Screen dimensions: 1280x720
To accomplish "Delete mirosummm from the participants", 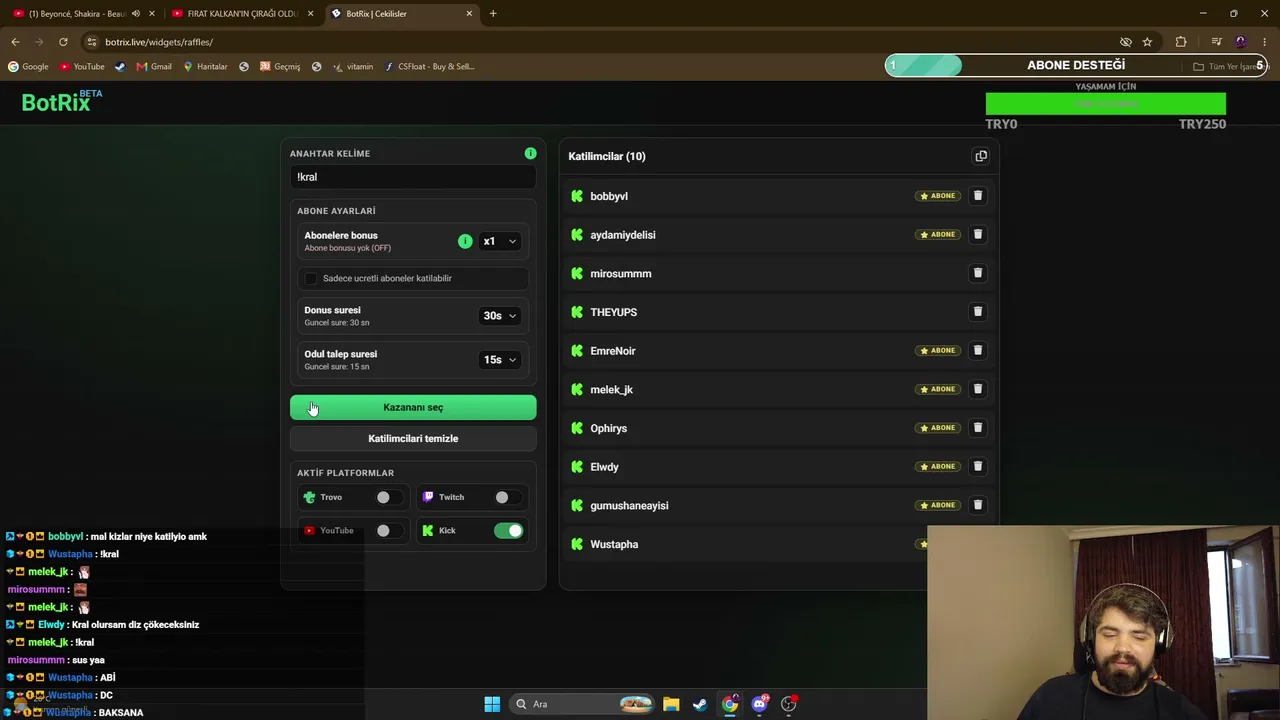I will pyautogui.click(x=978, y=273).
